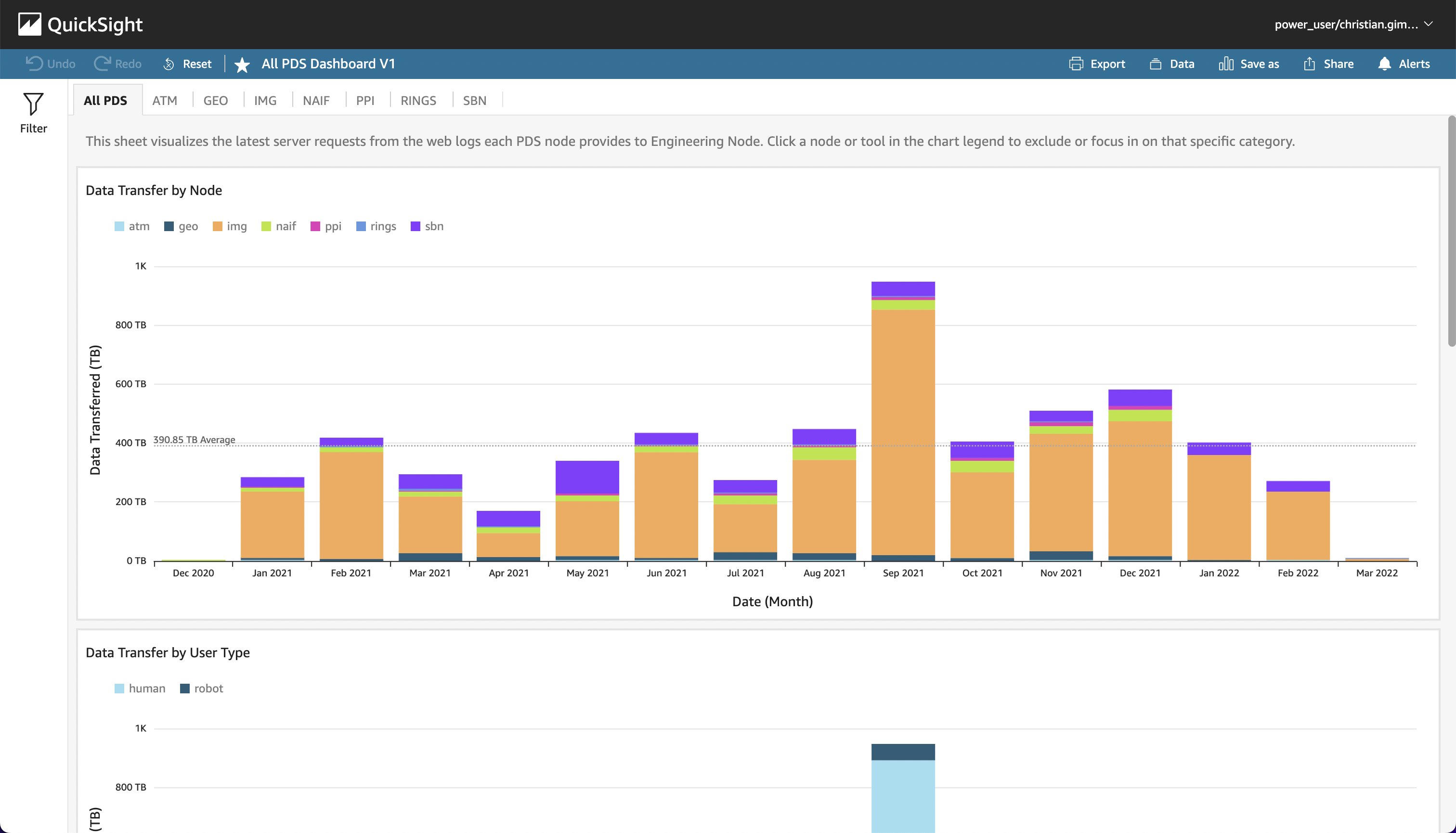
Task: Click the Data Transfer by User Type title
Action: pyautogui.click(x=168, y=653)
